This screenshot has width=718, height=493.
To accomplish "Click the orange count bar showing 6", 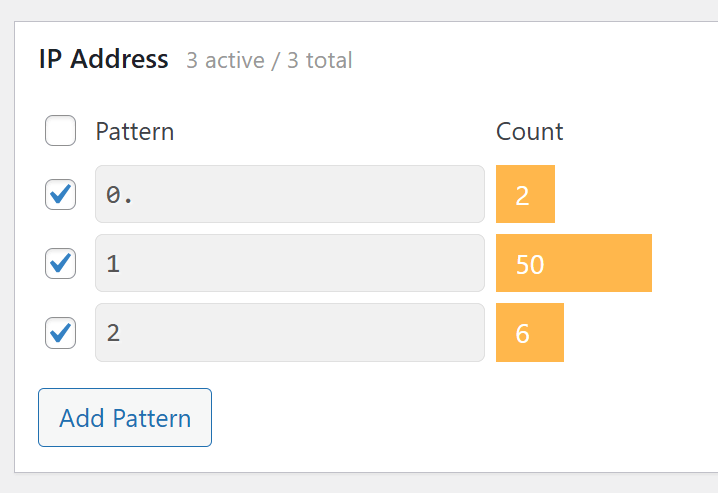I will 530,332.
